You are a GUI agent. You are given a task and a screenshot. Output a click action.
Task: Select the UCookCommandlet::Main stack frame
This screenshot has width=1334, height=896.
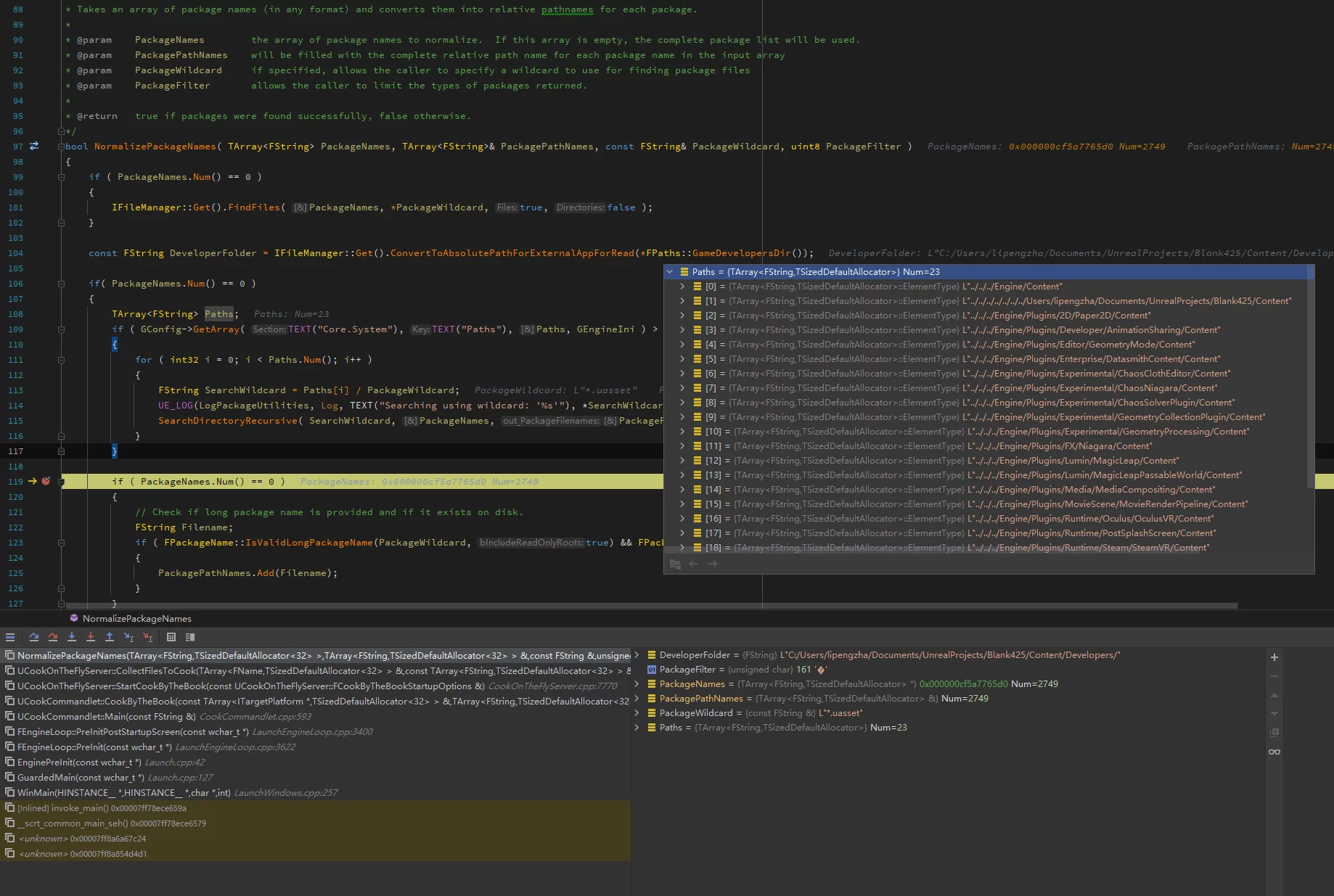tap(107, 716)
